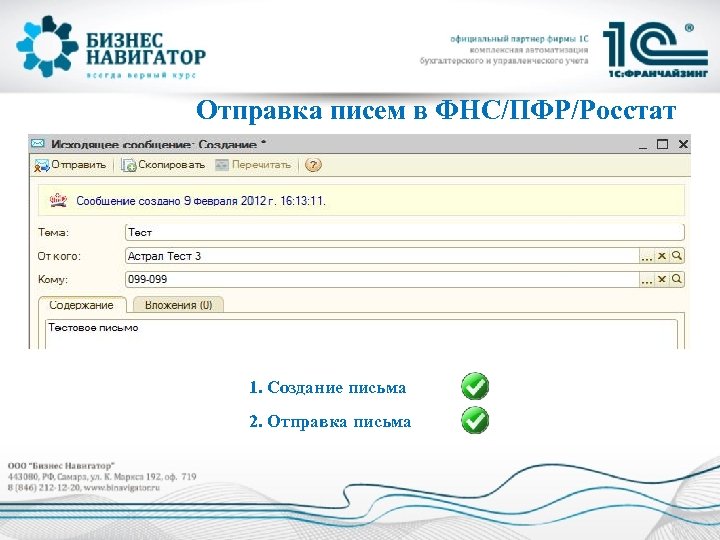Click the envelope icon in window title bar
Viewport: 720px width, 540px height.
pos(38,144)
